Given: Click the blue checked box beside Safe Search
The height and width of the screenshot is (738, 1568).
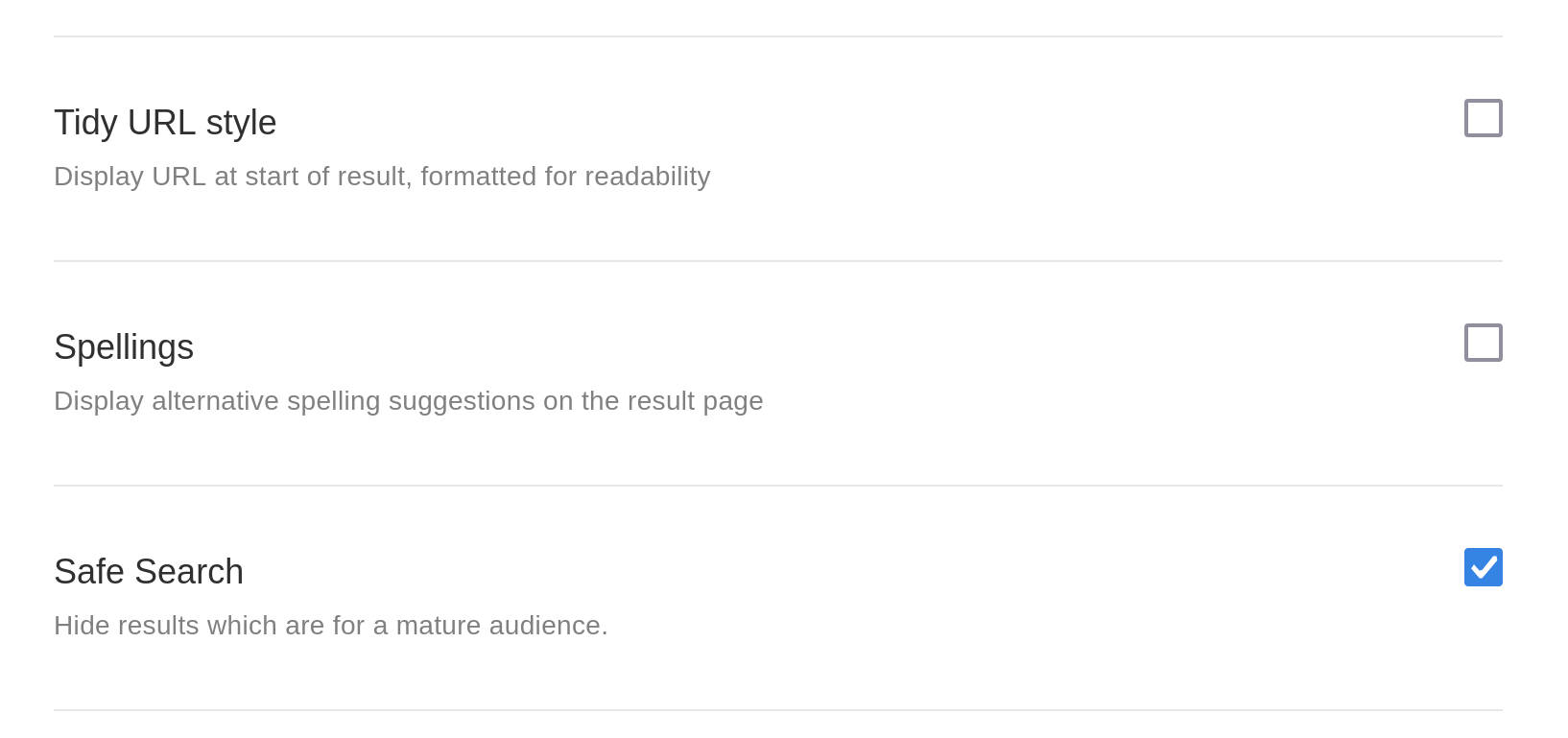Looking at the screenshot, I should click(x=1483, y=567).
